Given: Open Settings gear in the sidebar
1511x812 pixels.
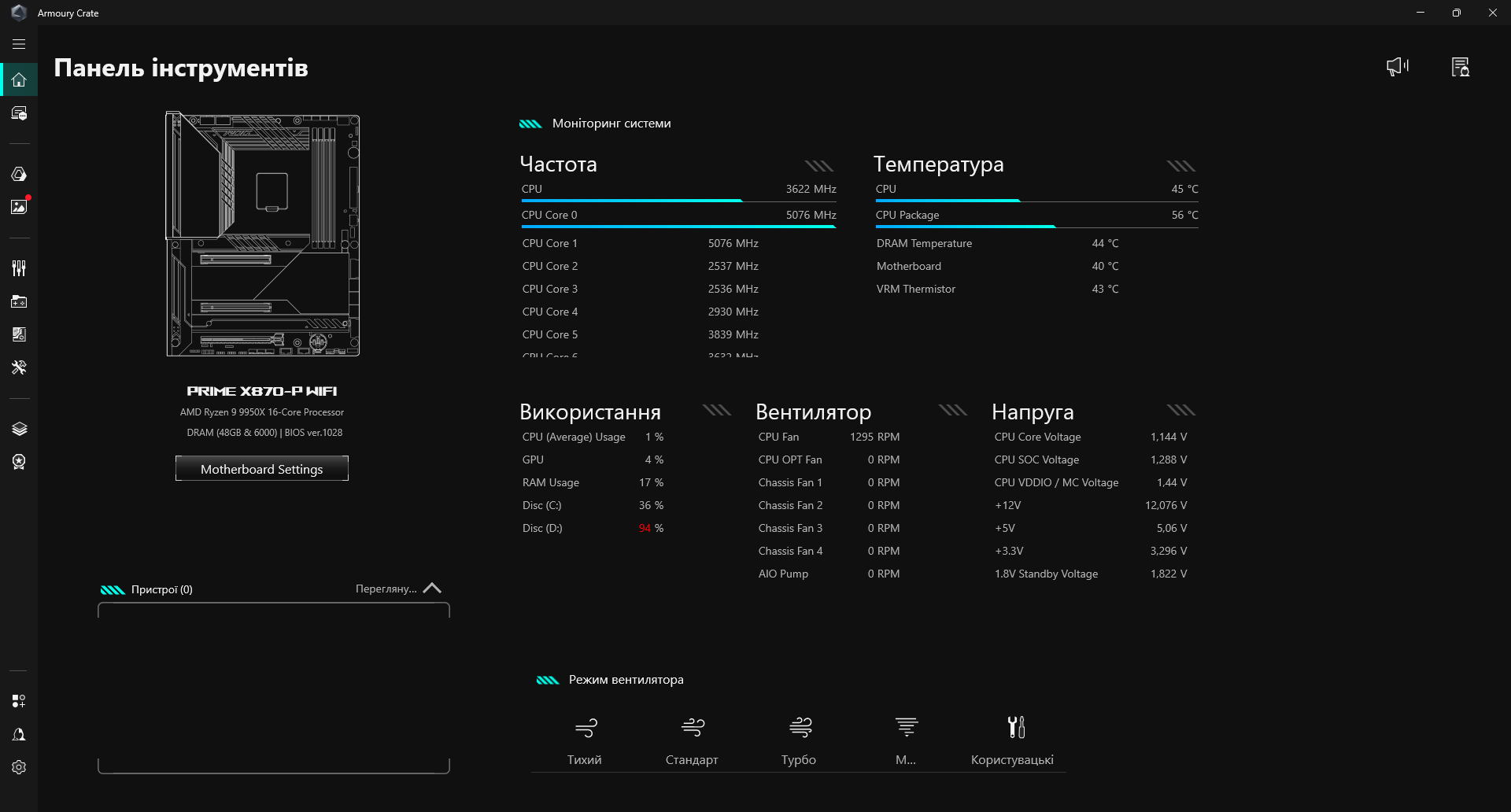Looking at the screenshot, I should [x=19, y=767].
